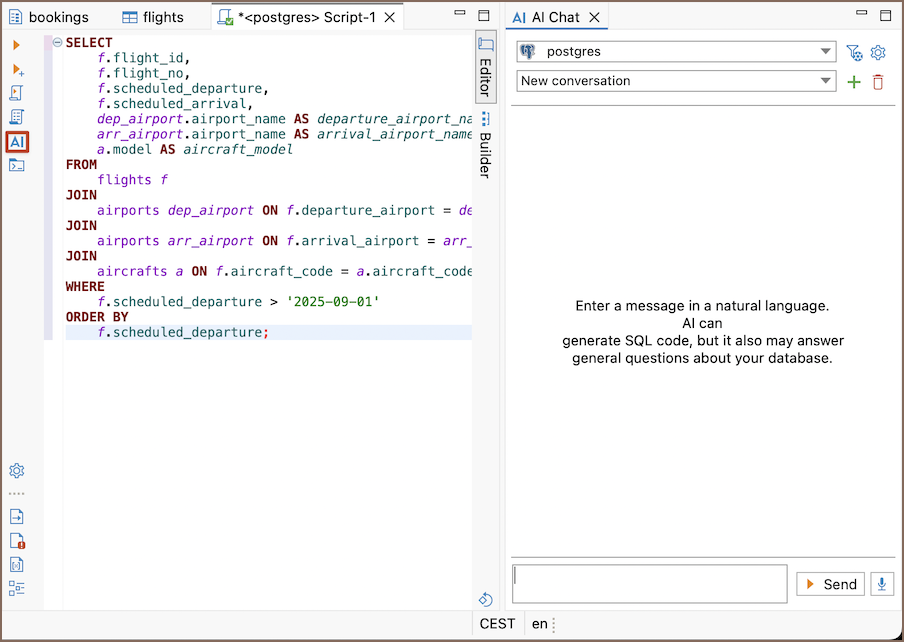This screenshot has width=904, height=642.
Task: Switch to the vertical Builder tab
Action: pyautogui.click(x=485, y=146)
